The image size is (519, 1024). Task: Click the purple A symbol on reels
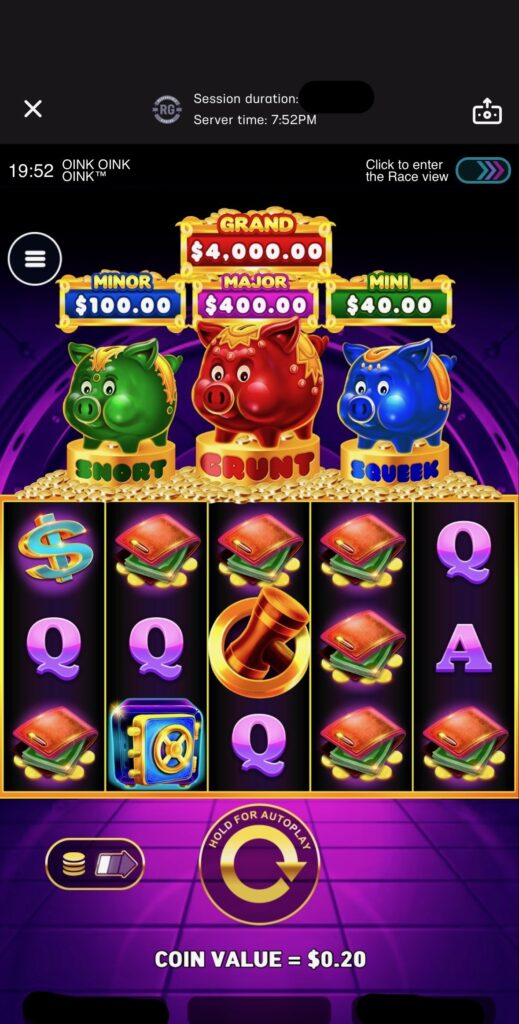[464, 648]
